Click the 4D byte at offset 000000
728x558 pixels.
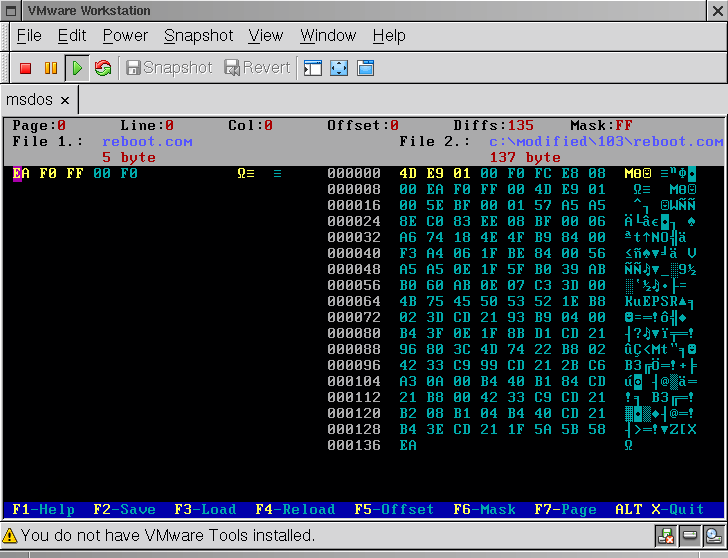[408, 173]
